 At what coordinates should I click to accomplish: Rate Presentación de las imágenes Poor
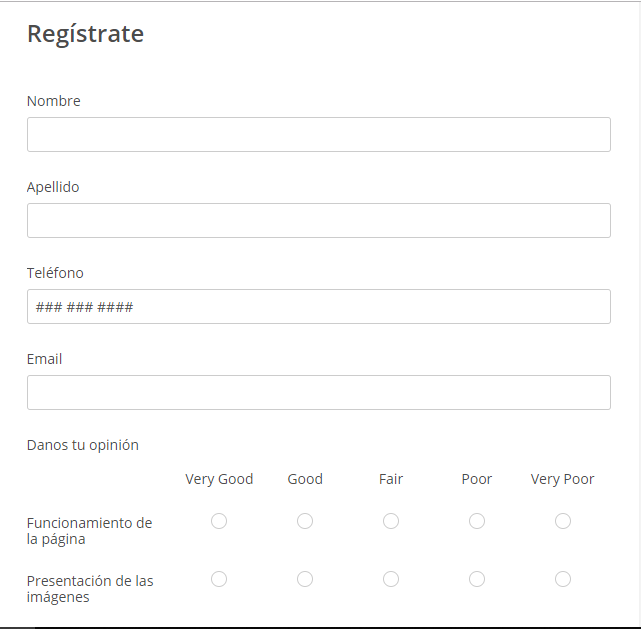477,579
